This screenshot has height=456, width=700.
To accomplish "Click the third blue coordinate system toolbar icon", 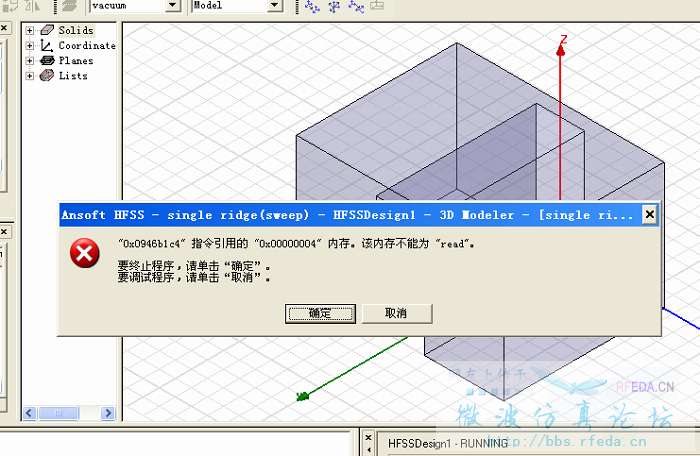I will pos(356,6).
